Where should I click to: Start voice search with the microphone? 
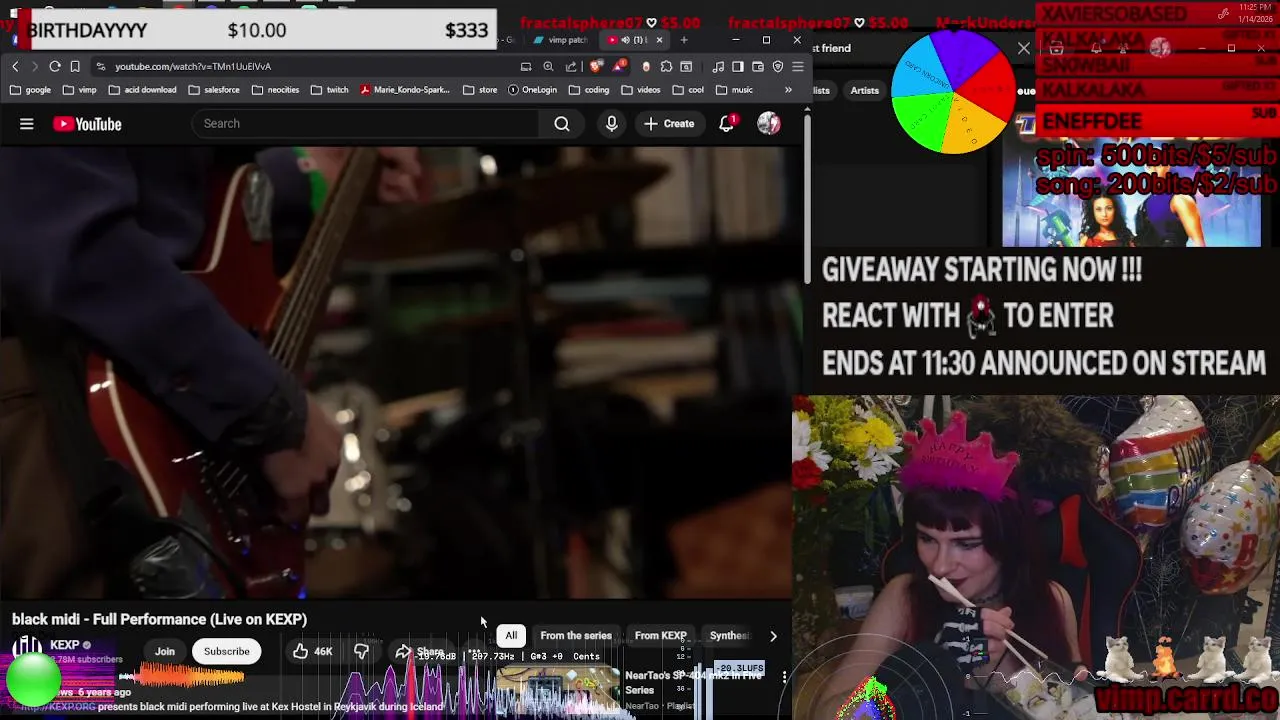(x=612, y=124)
